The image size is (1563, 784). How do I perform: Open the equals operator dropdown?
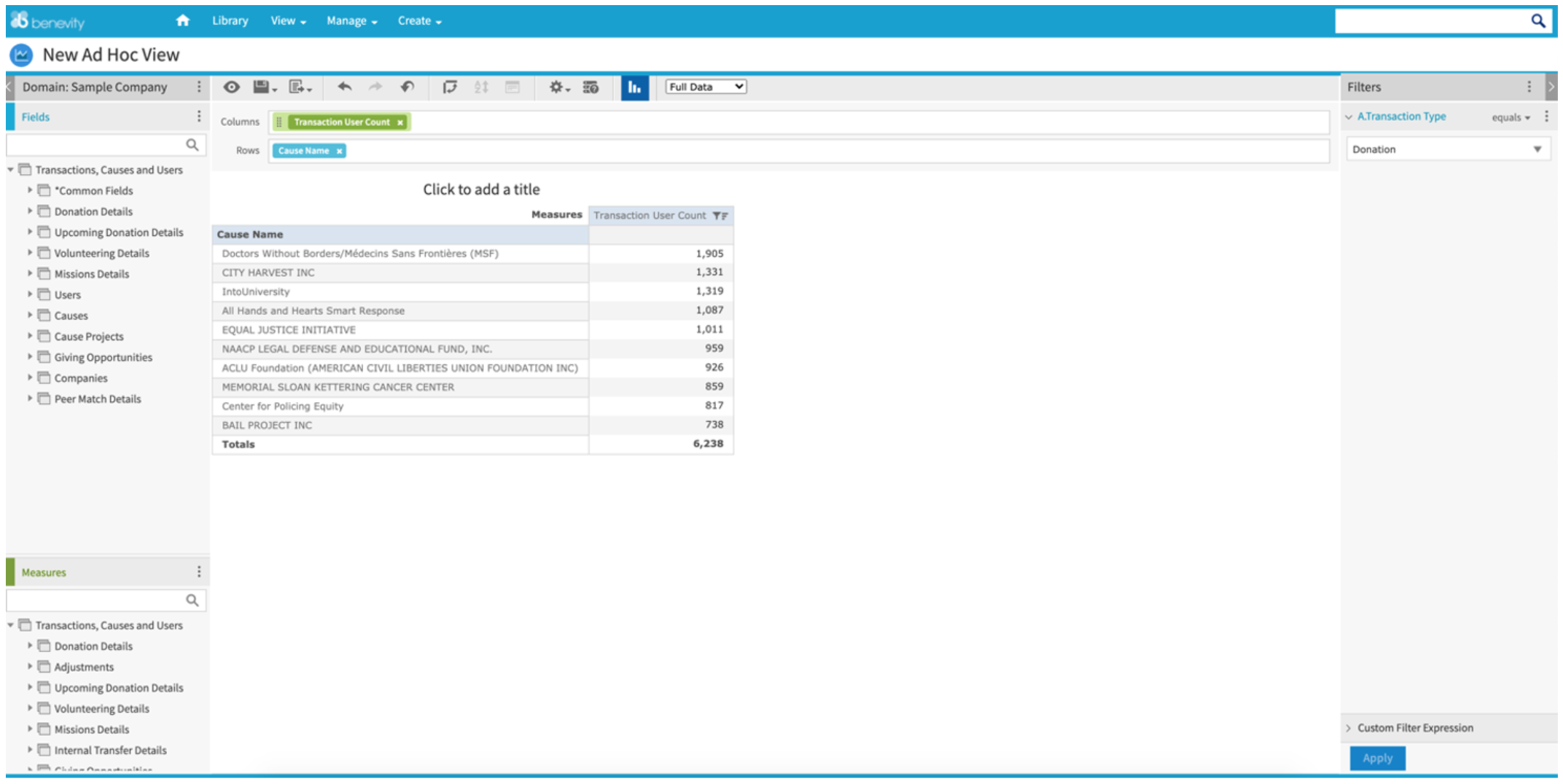pos(1511,117)
